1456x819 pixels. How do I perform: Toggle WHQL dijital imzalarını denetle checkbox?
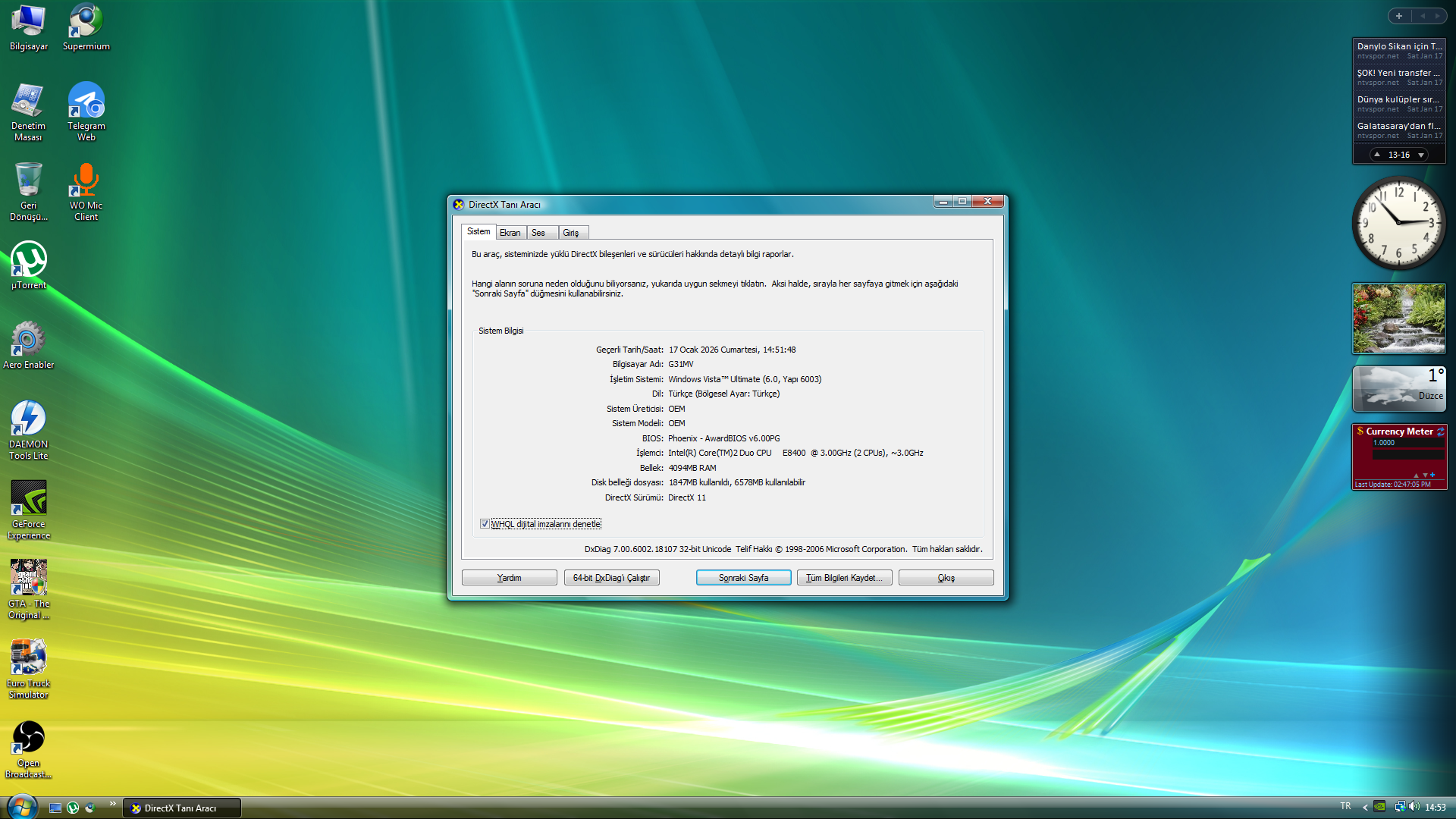485,524
